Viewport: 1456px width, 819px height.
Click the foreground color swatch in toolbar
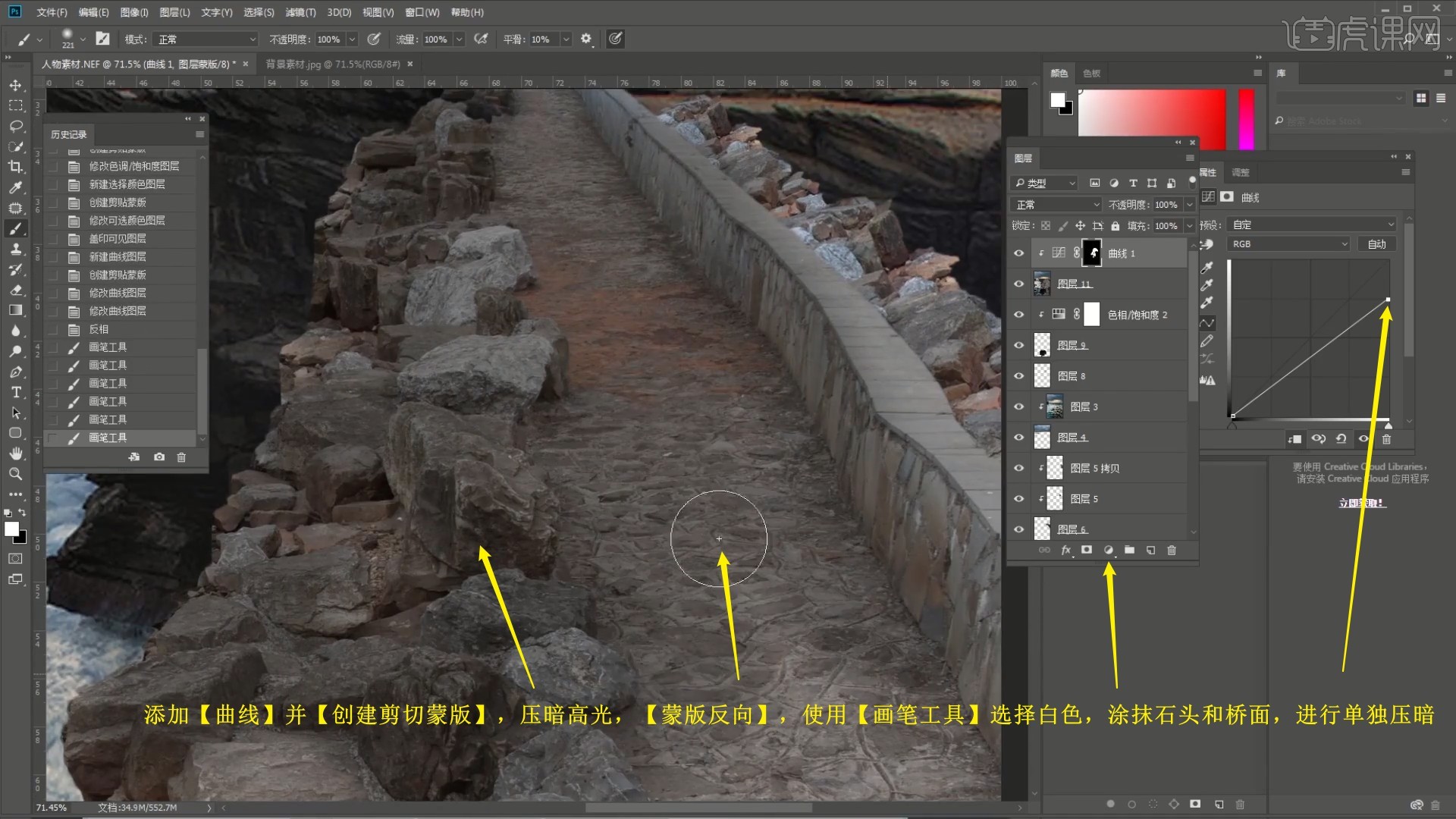(11, 529)
